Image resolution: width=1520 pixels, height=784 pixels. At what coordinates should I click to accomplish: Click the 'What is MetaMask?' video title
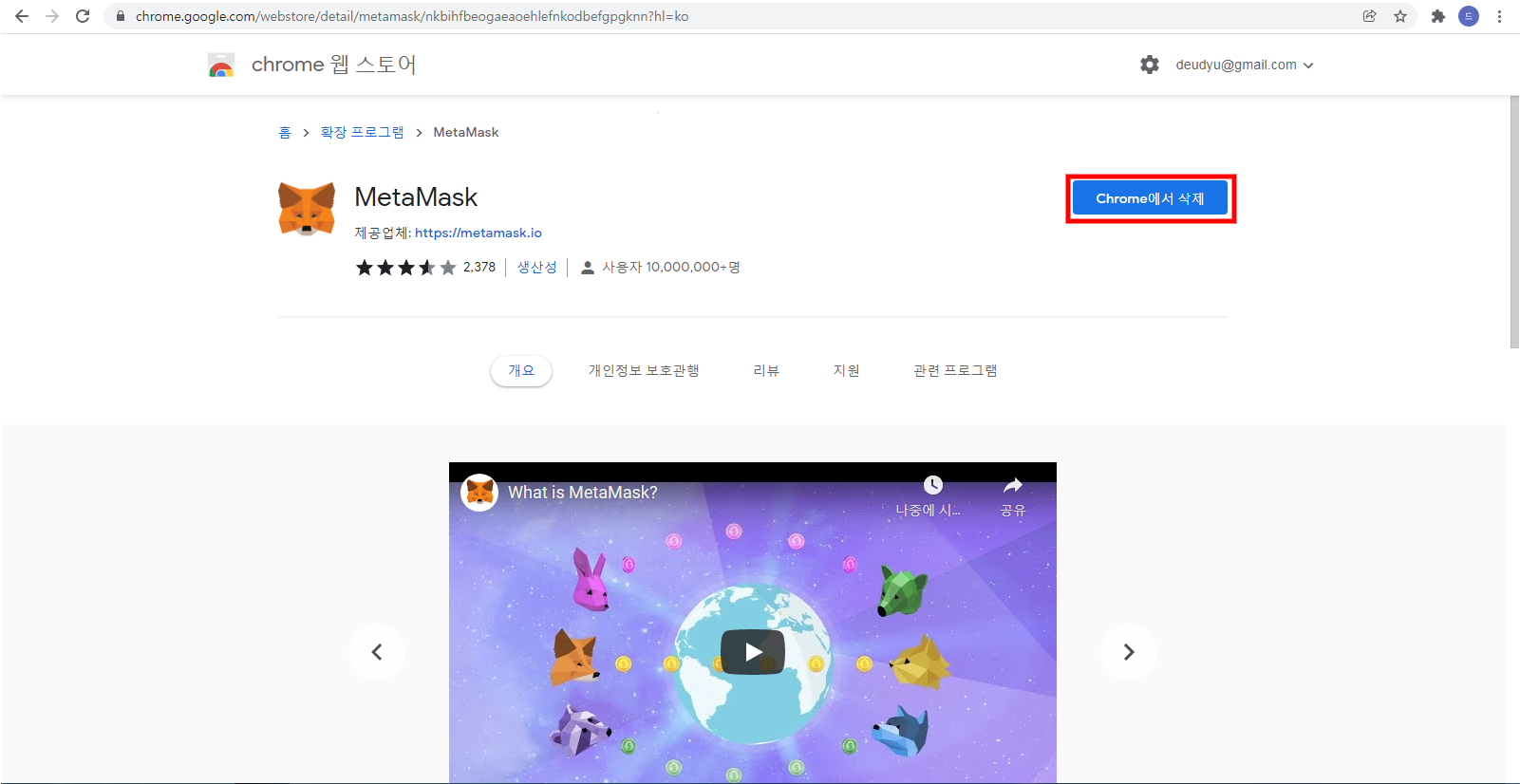583,493
